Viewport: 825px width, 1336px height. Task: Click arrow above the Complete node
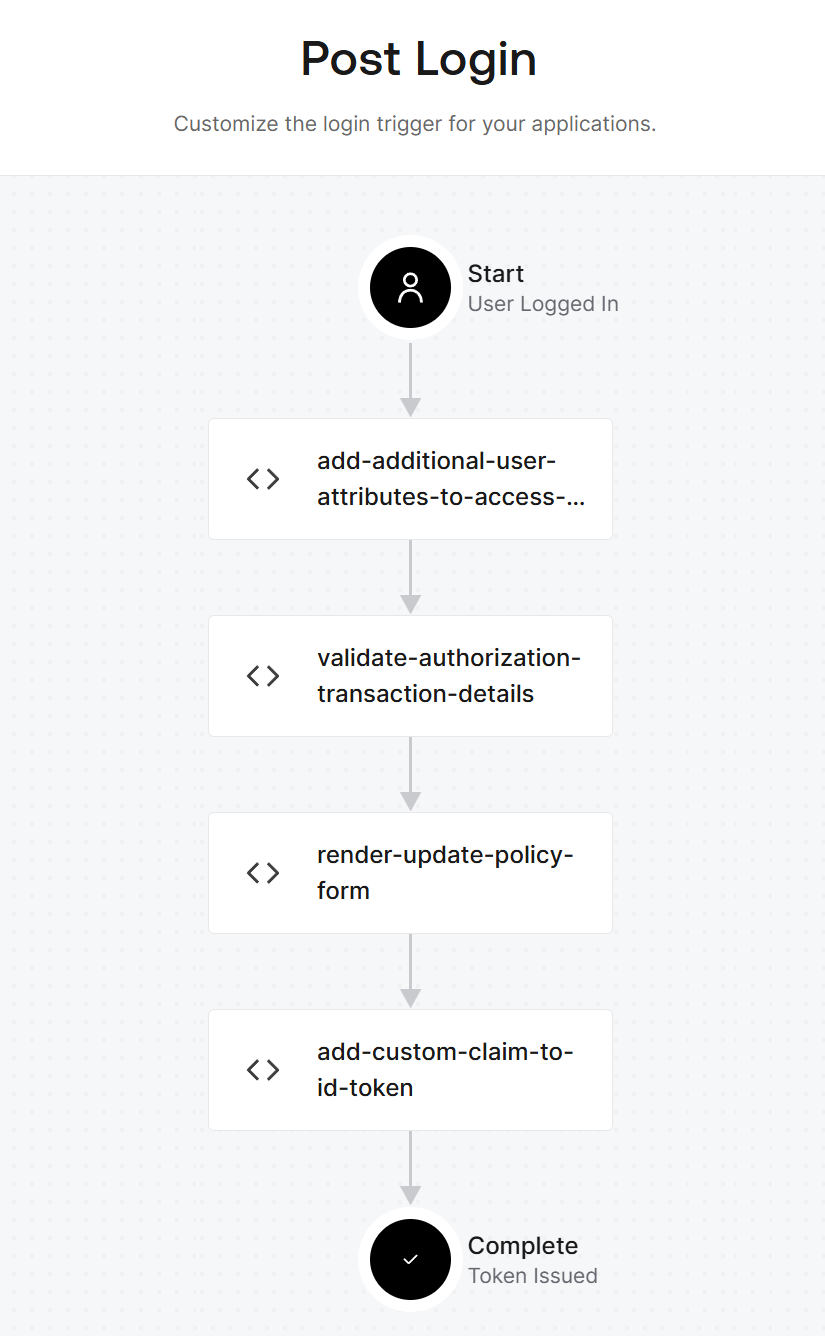pyautogui.click(x=410, y=1168)
